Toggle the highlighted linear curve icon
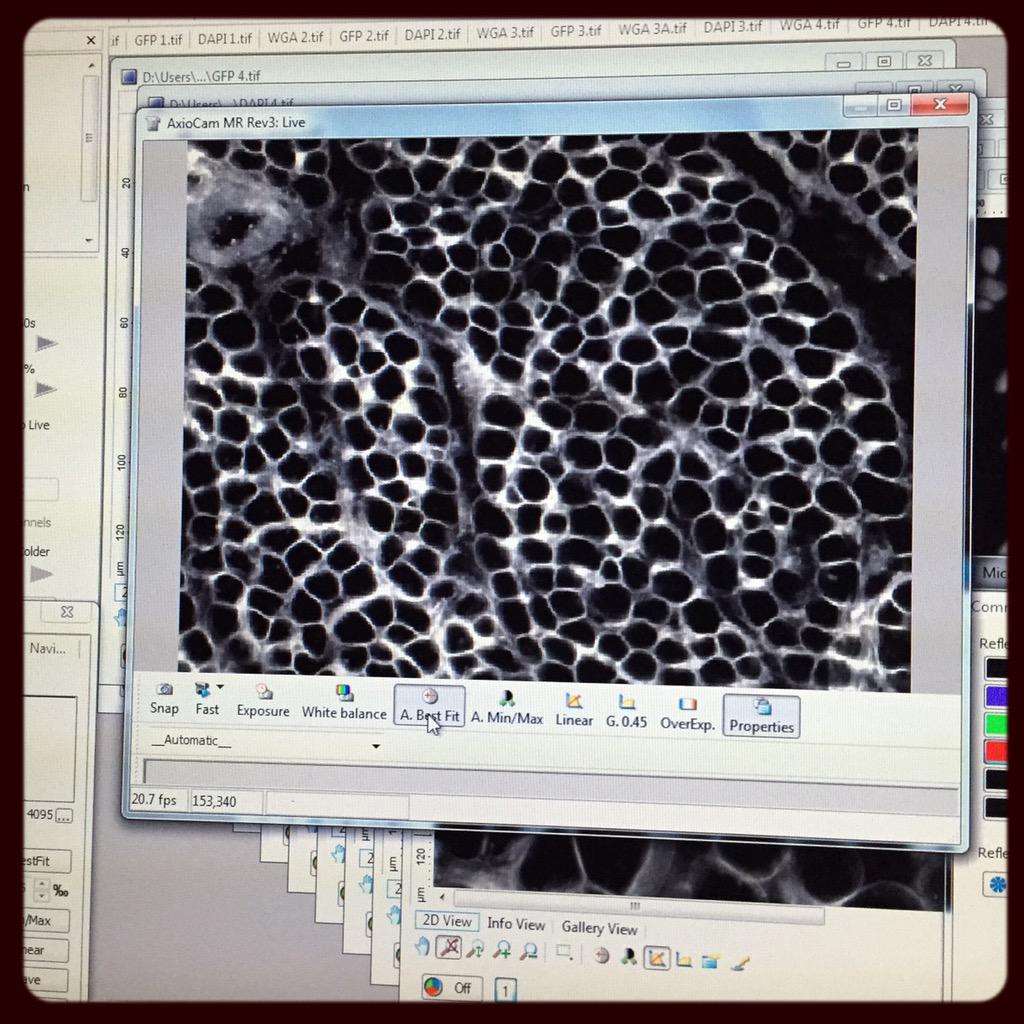Image resolution: width=1024 pixels, height=1024 pixels. pyautogui.click(x=656, y=957)
